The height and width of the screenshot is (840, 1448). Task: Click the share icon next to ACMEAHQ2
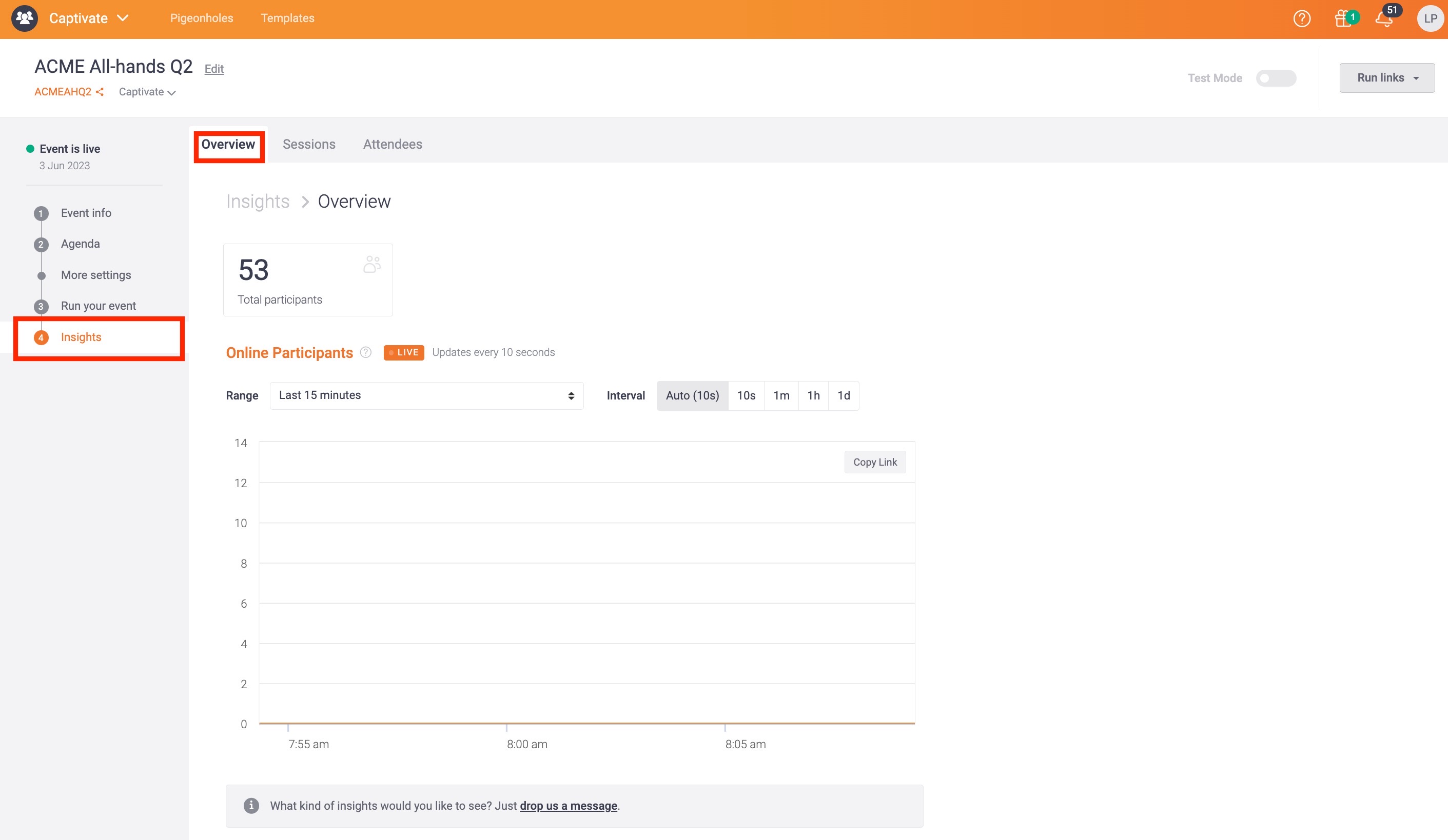[100, 91]
